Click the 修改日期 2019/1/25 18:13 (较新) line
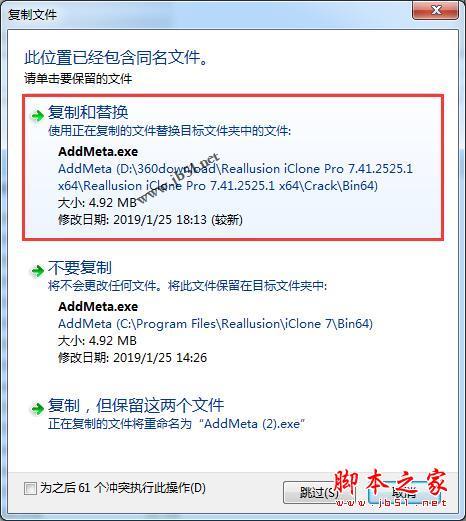Image resolution: width=466 pixels, height=521 pixels. 150,220
